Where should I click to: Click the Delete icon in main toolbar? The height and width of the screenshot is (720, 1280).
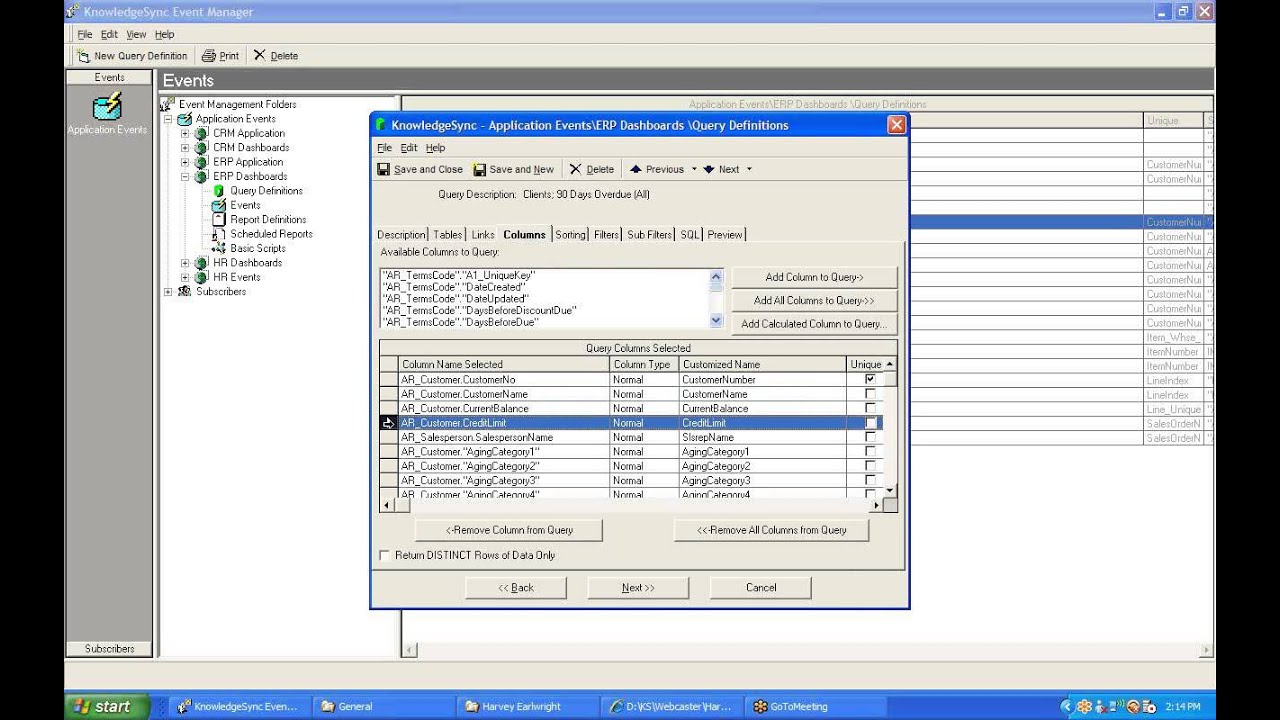259,56
